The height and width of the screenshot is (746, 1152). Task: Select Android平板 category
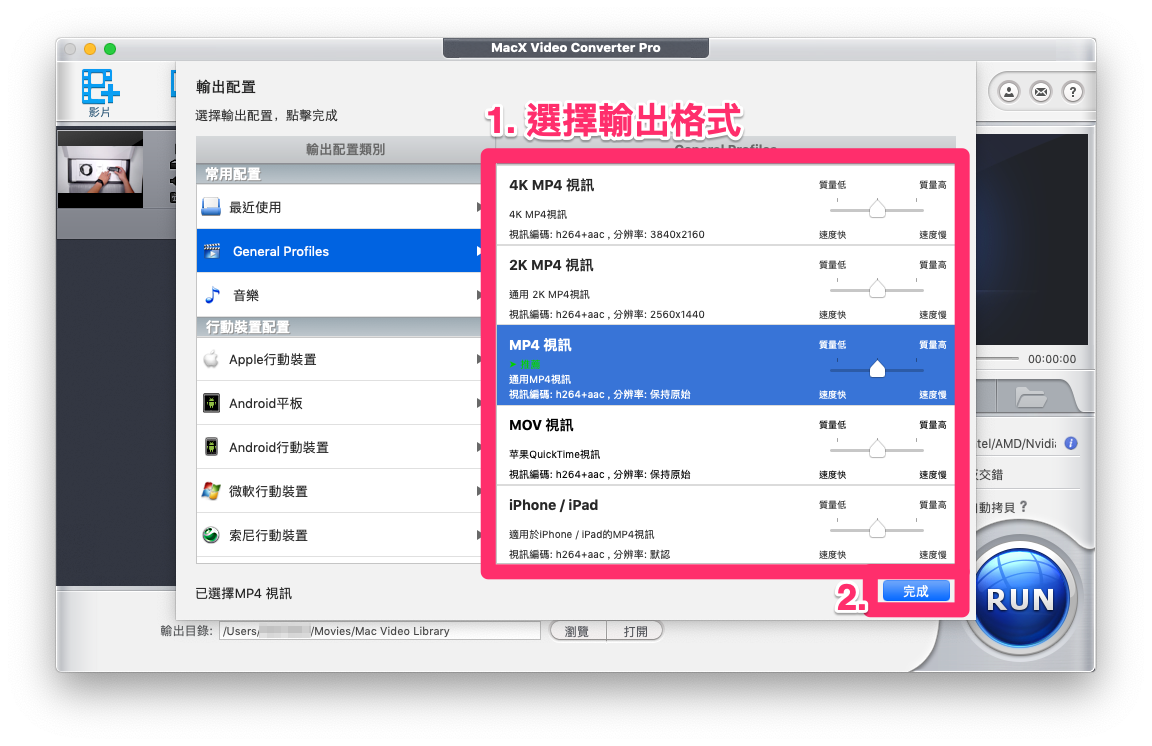pyautogui.click(x=339, y=403)
